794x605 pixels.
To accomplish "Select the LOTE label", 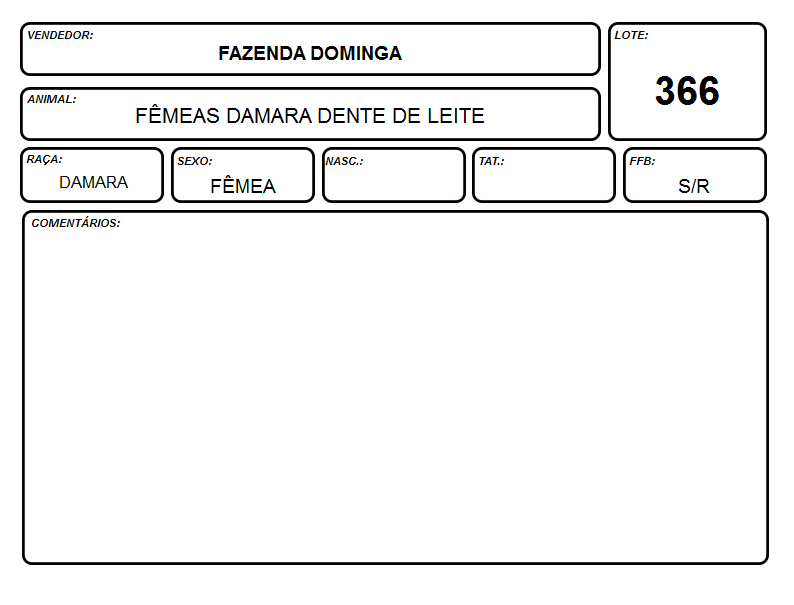I will click(x=631, y=35).
